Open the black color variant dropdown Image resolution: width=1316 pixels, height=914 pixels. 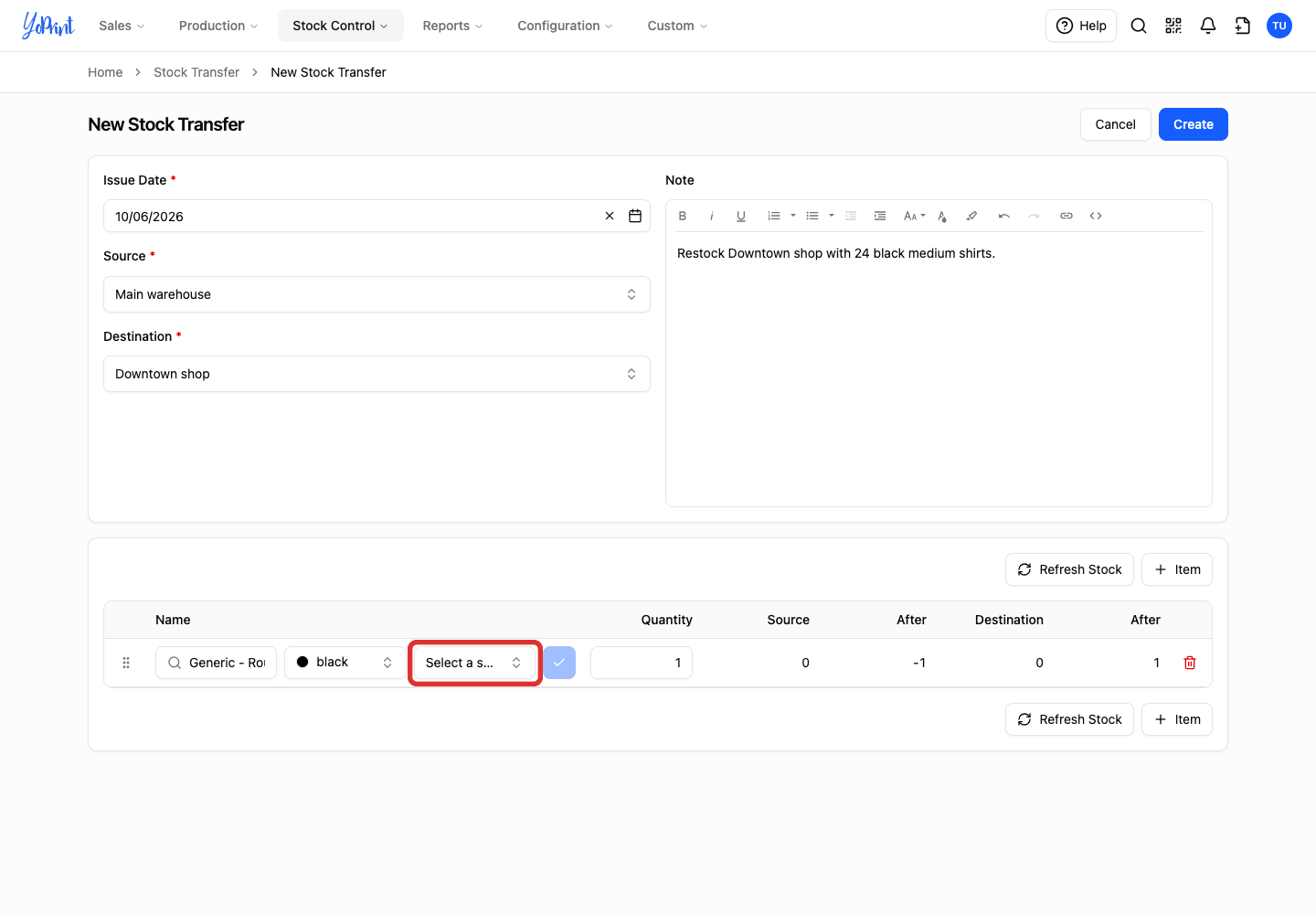(x=345, y=663)
